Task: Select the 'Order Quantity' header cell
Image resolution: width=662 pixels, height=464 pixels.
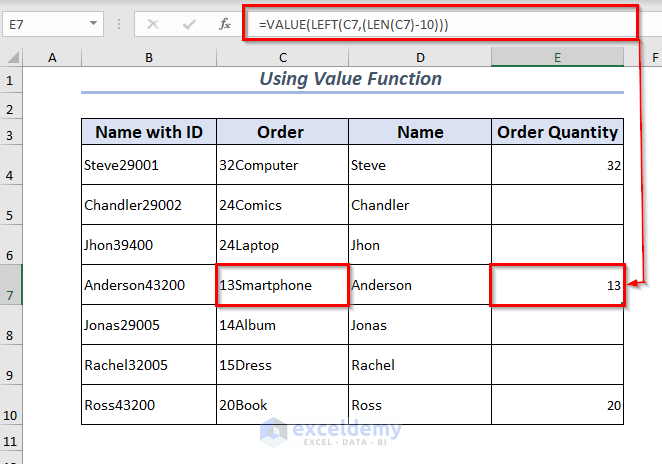Action: tap(557, 132)
